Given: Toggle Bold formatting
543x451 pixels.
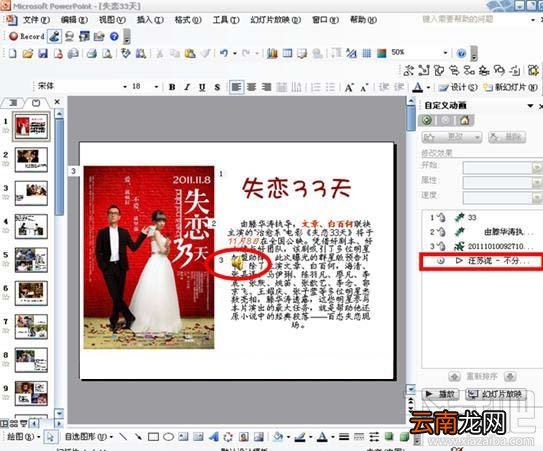Looking at the screenshot, I should [172, 87].
